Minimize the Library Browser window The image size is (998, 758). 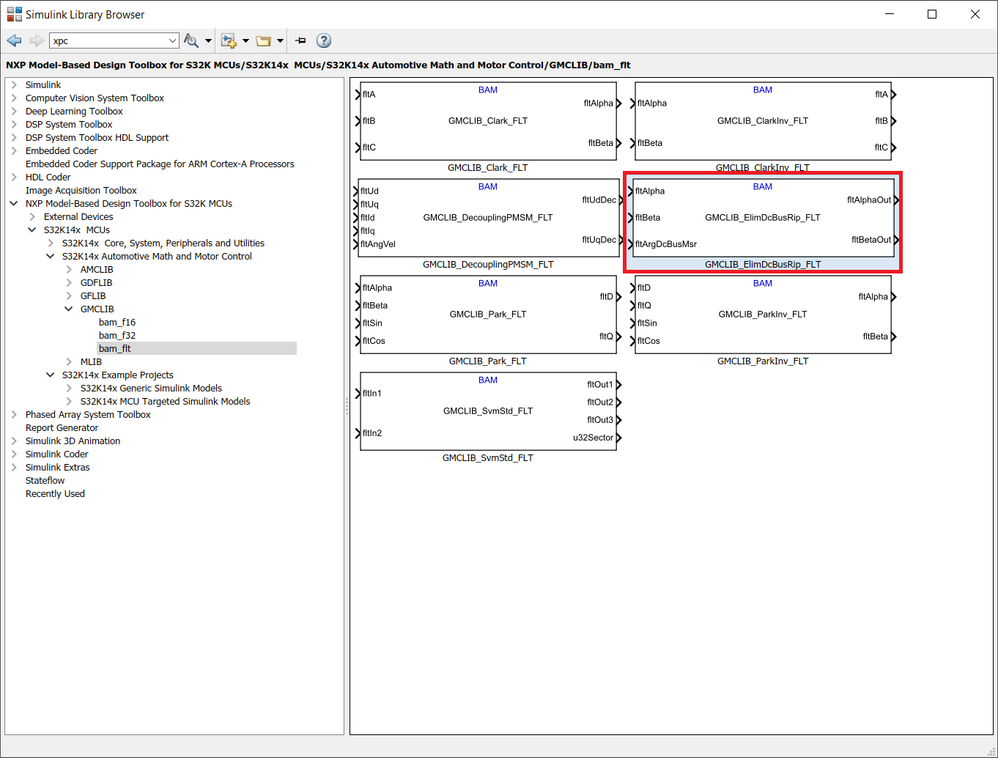click(890, 14)
